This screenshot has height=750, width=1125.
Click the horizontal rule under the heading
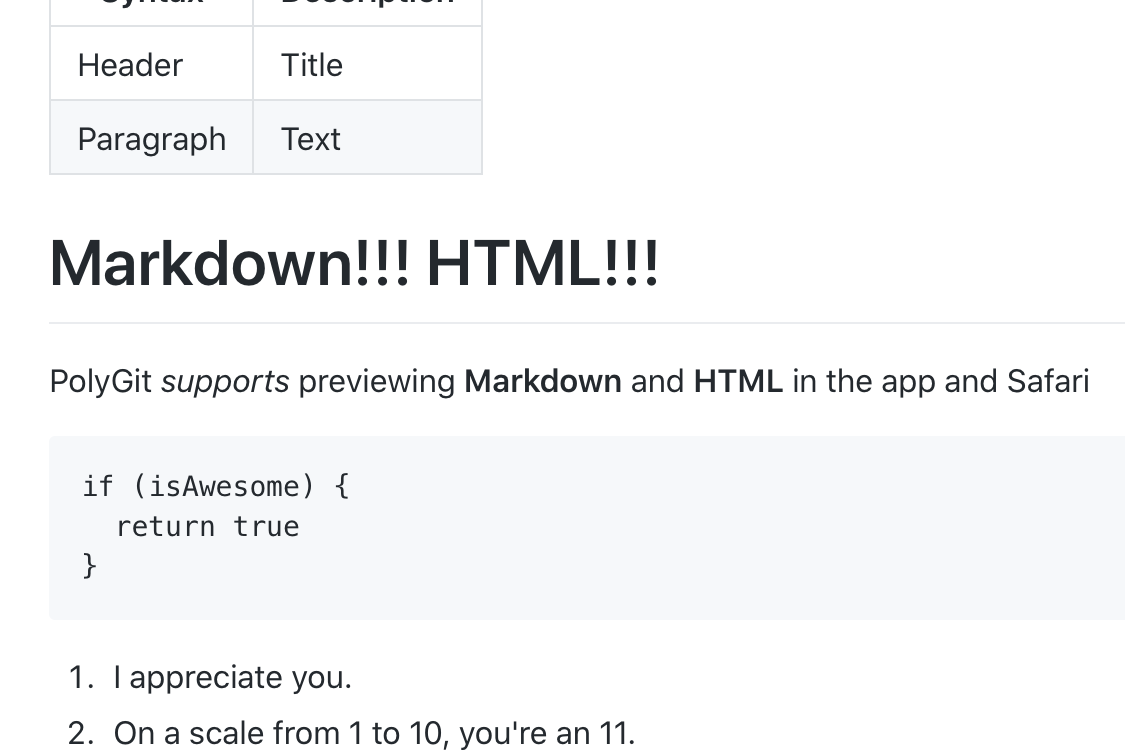587,323
